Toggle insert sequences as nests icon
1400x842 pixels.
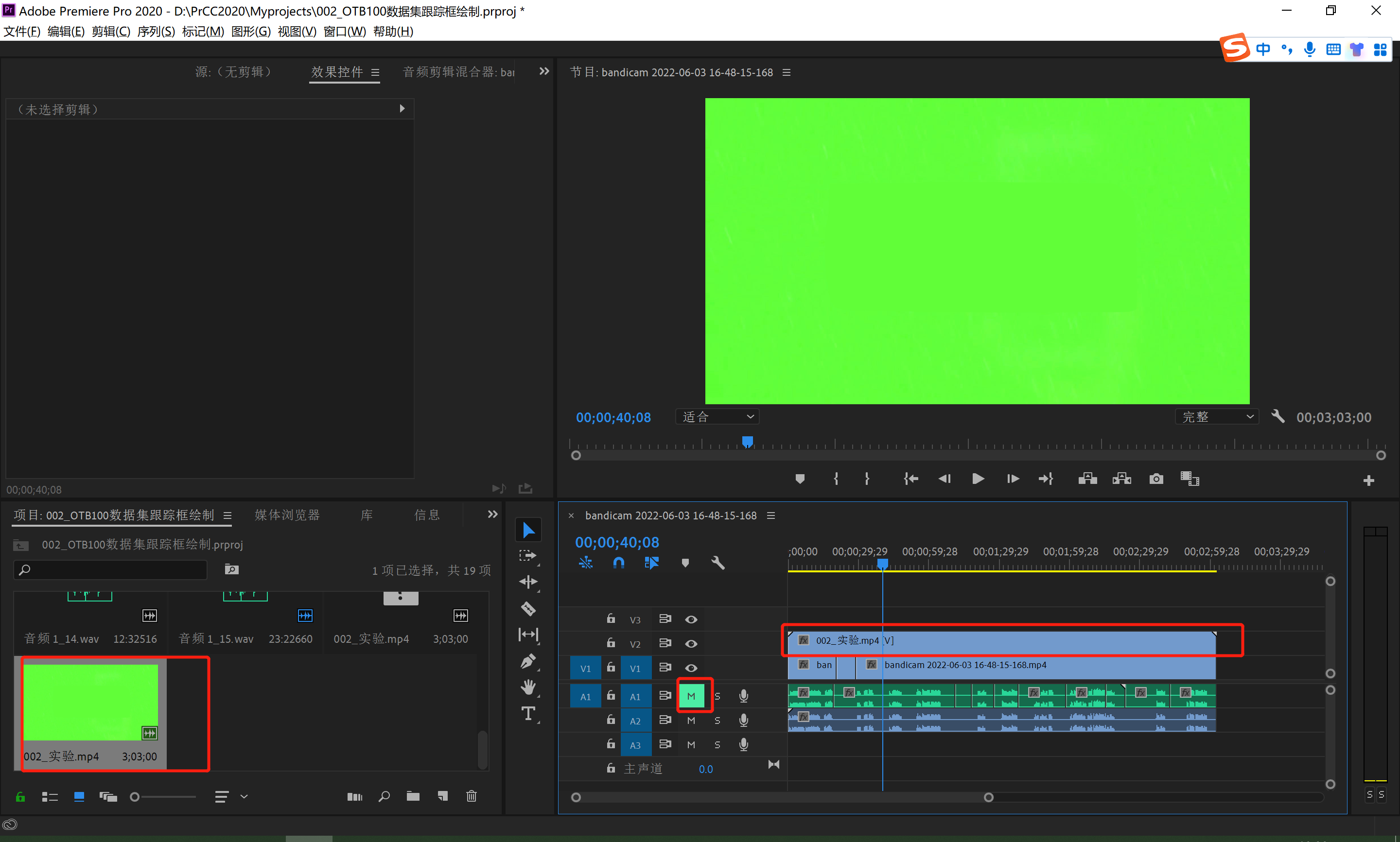(586, 563)
